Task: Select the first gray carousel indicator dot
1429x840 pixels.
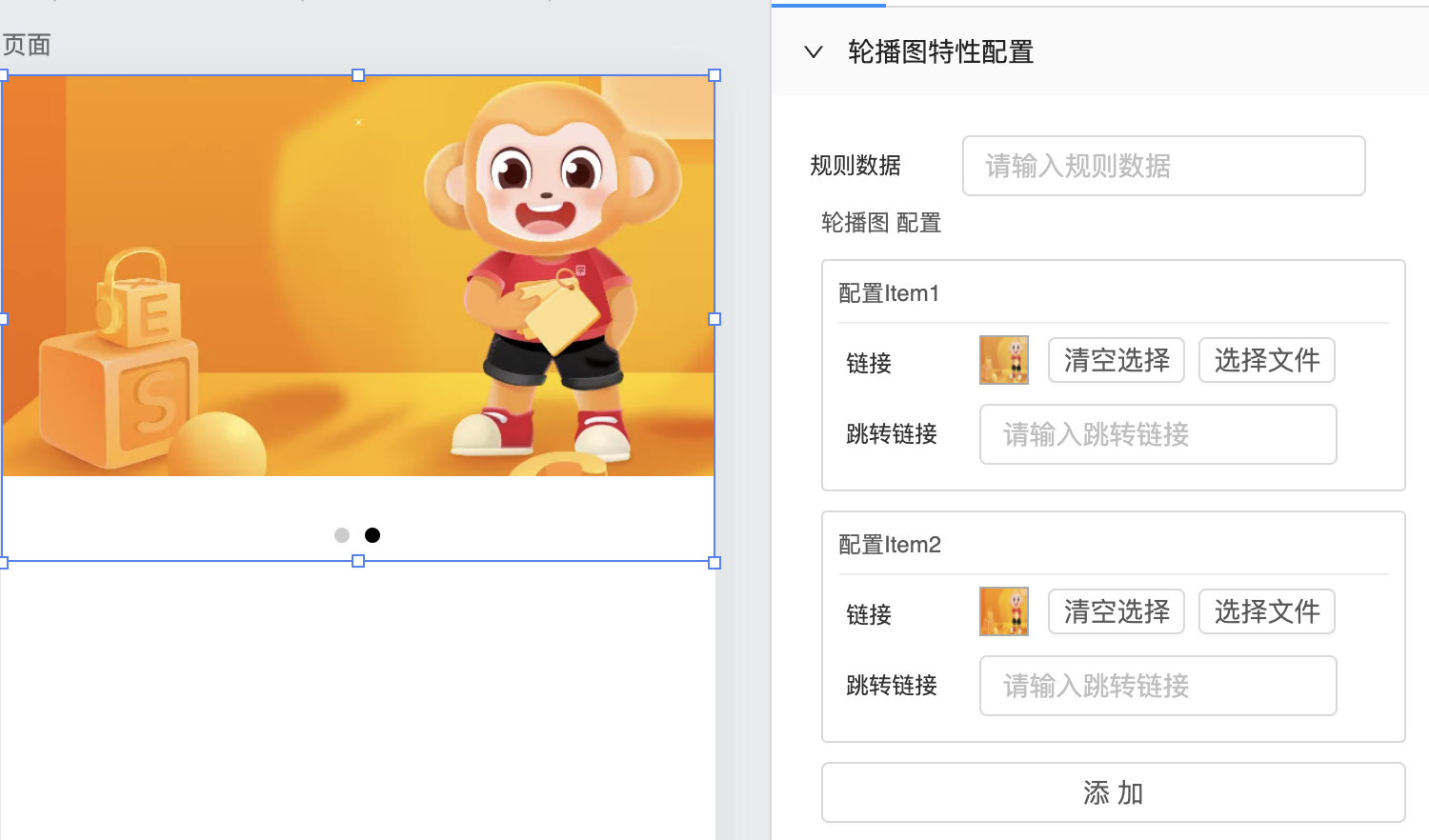Action: tap(342, 535)
